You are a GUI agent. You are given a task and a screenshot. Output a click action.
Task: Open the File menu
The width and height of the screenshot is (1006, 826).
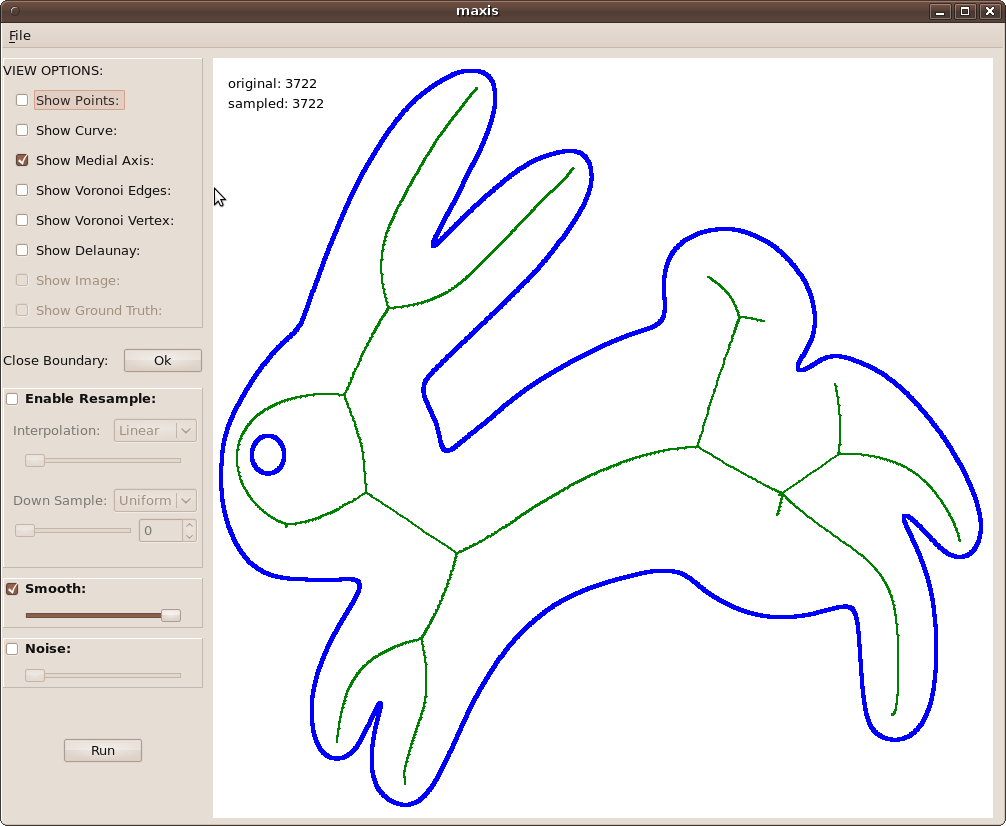pos(20,36)
